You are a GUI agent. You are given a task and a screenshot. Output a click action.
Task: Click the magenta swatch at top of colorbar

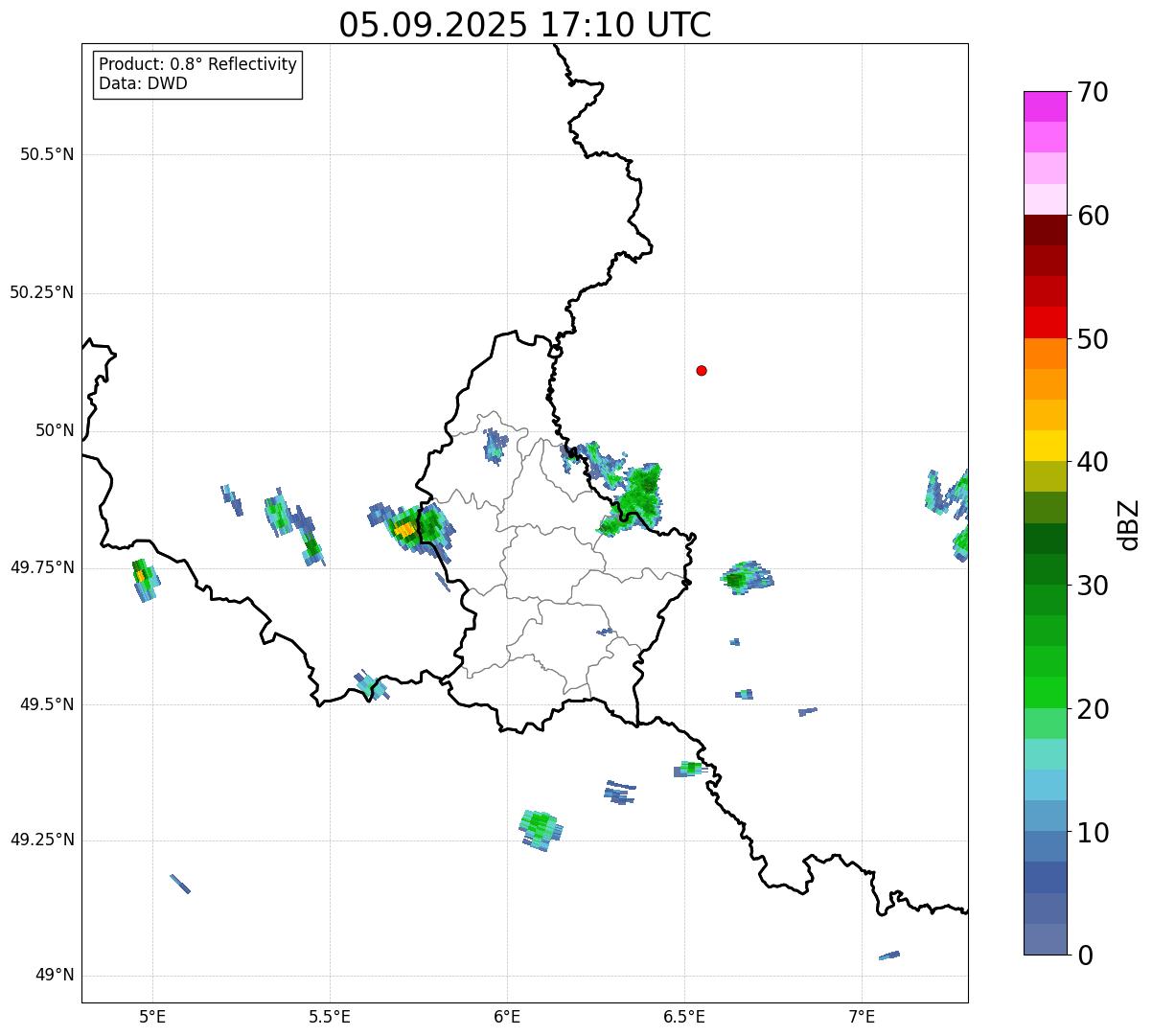[1045, 106]
